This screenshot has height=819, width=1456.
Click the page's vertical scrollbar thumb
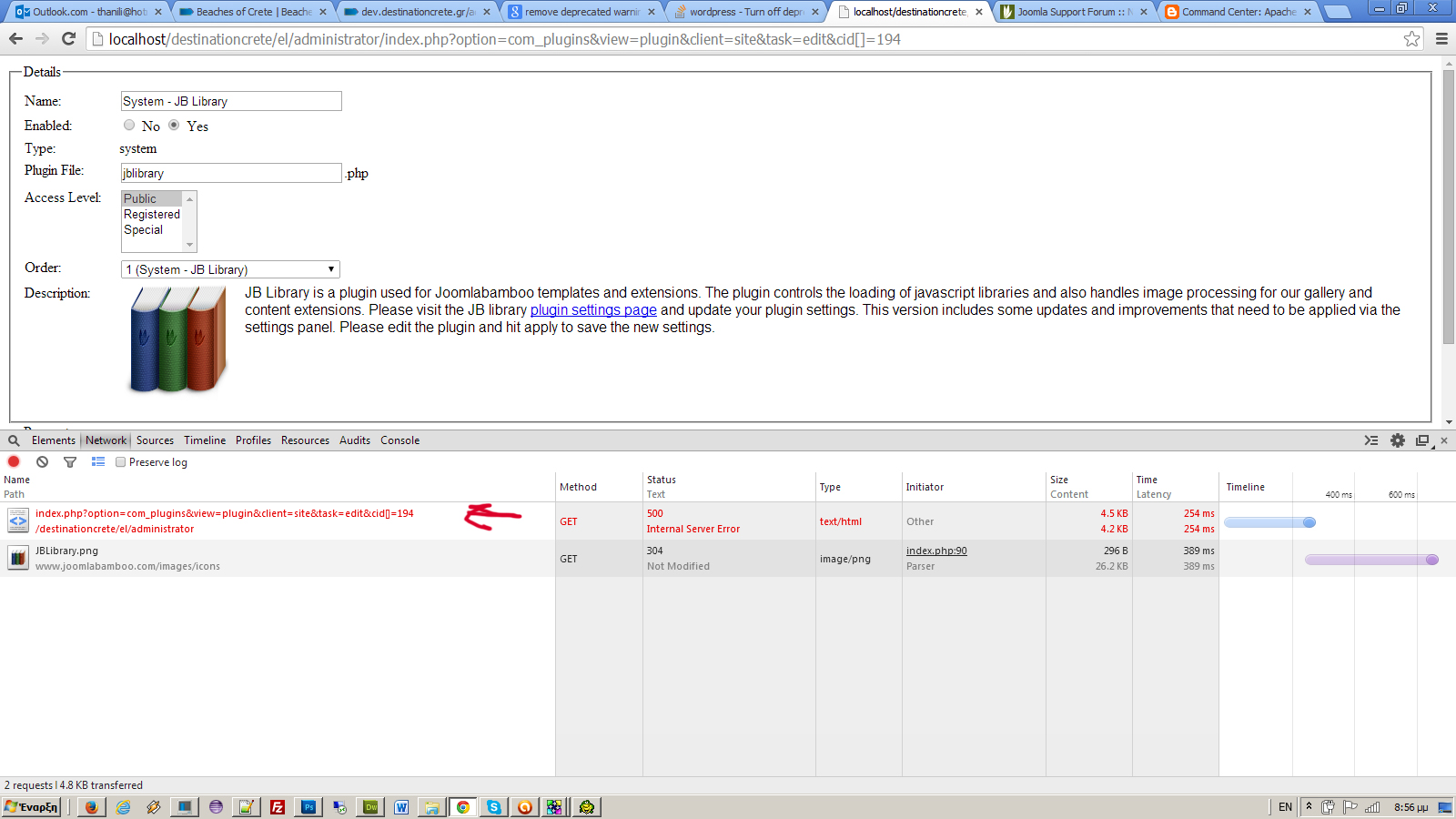click(x=1449, y=207)
